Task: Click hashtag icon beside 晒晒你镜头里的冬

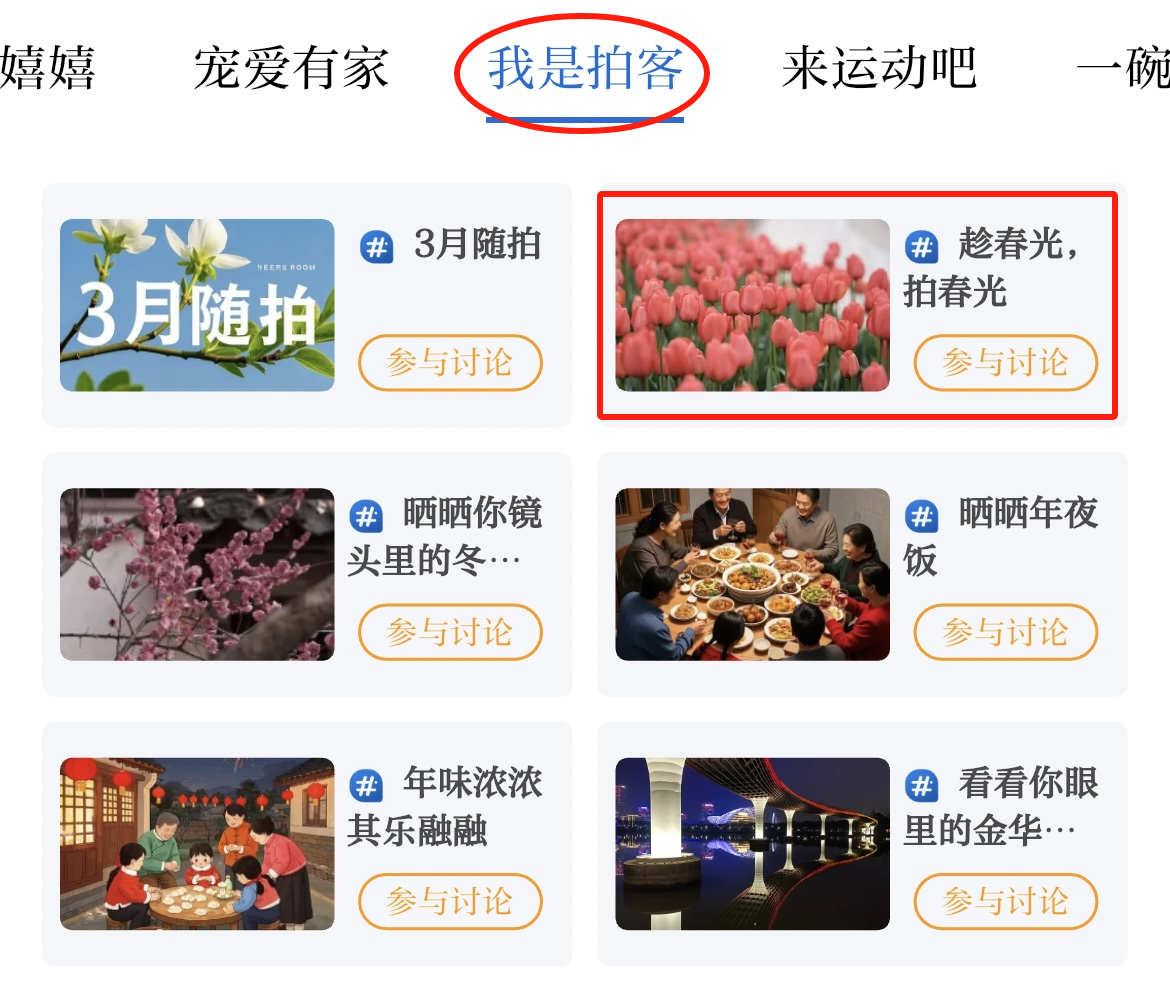Action: click(x=366, y=516)
